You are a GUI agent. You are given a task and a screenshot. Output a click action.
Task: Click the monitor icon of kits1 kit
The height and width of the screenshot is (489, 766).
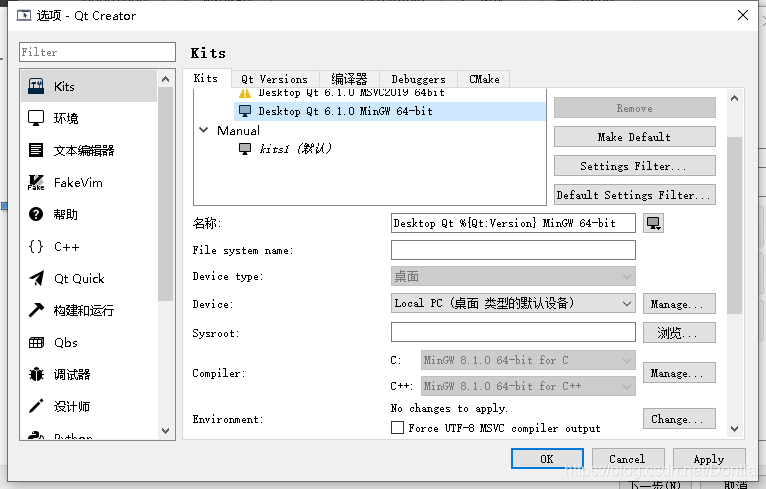coord(245,149)
